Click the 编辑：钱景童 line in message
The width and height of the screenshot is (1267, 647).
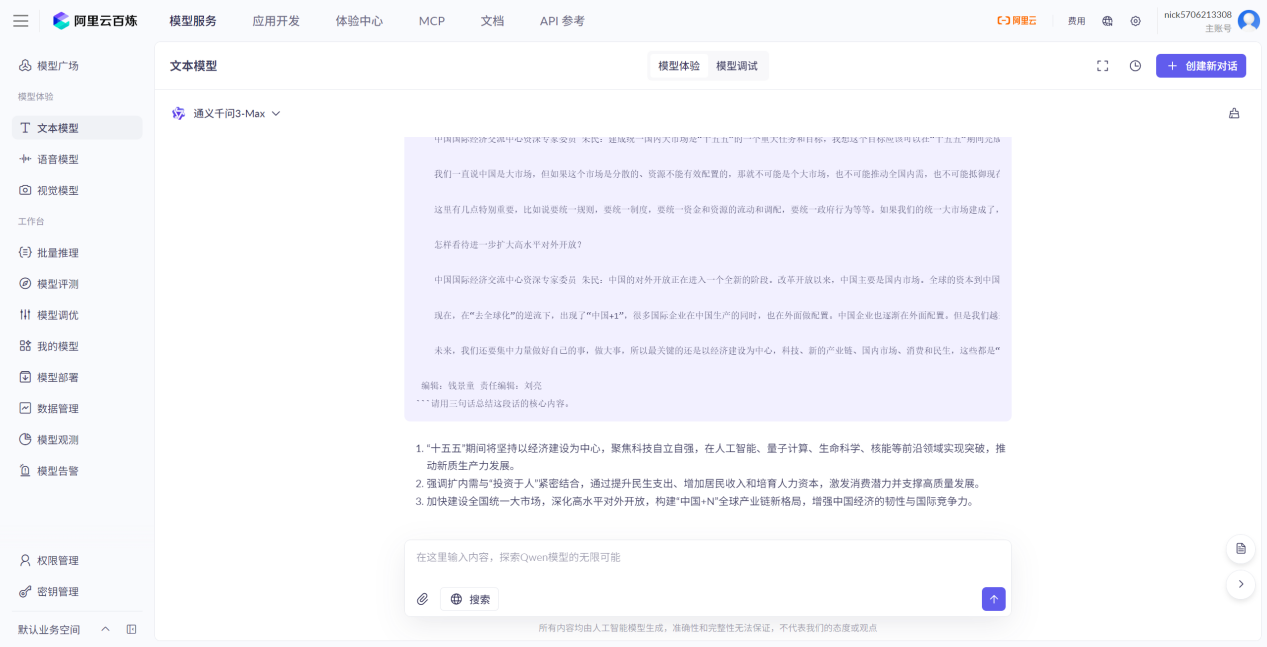[x=482, y=386]
